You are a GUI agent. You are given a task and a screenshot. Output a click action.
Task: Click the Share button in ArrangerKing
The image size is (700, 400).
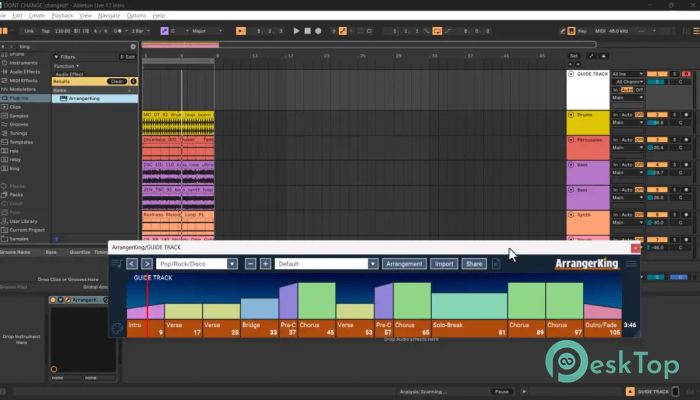point(474,264)
